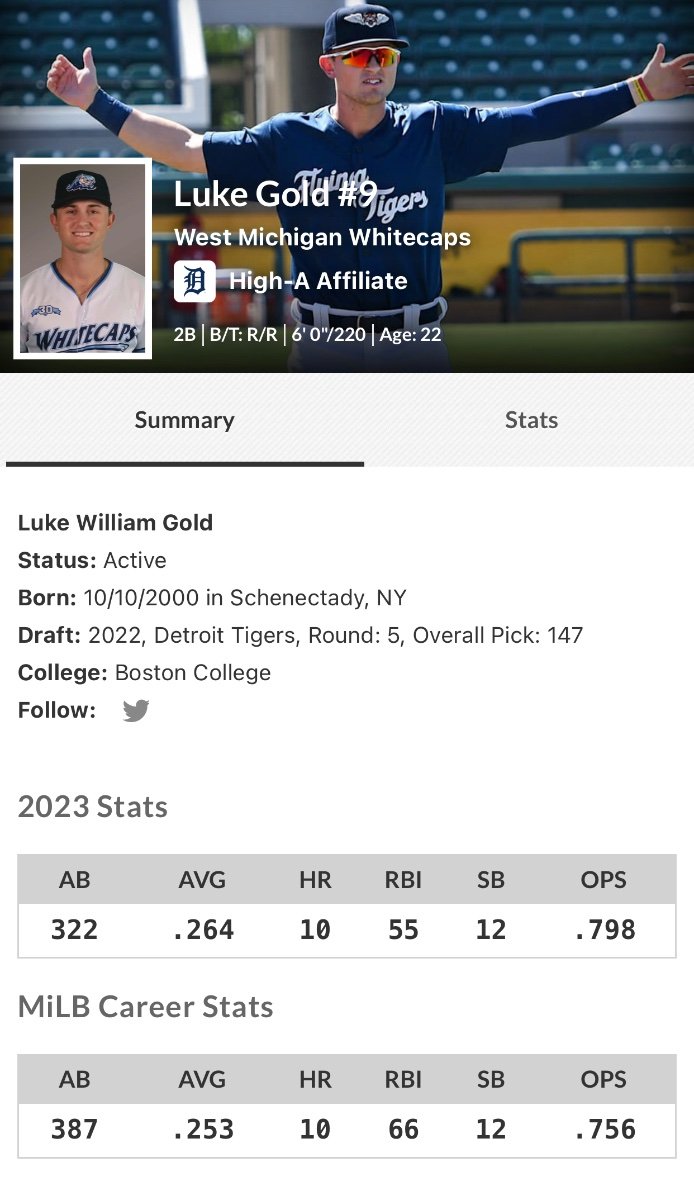694x1200 pixels.
Task: Click the MiLB Career Stats heading
Action: pyautogui.click(x=146, y=1007)
